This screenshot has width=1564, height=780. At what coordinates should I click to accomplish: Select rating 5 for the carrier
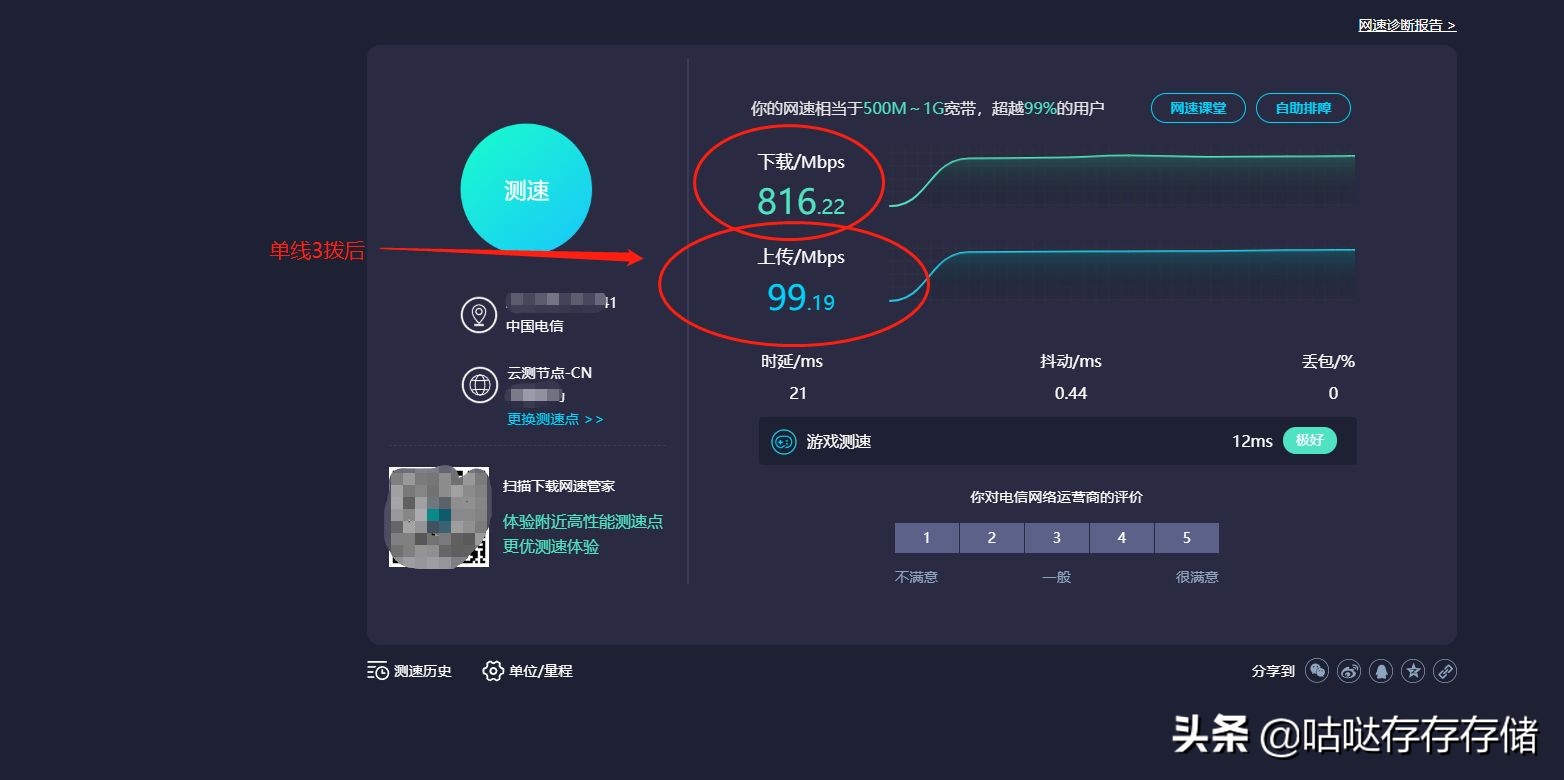click(1186, 537)
